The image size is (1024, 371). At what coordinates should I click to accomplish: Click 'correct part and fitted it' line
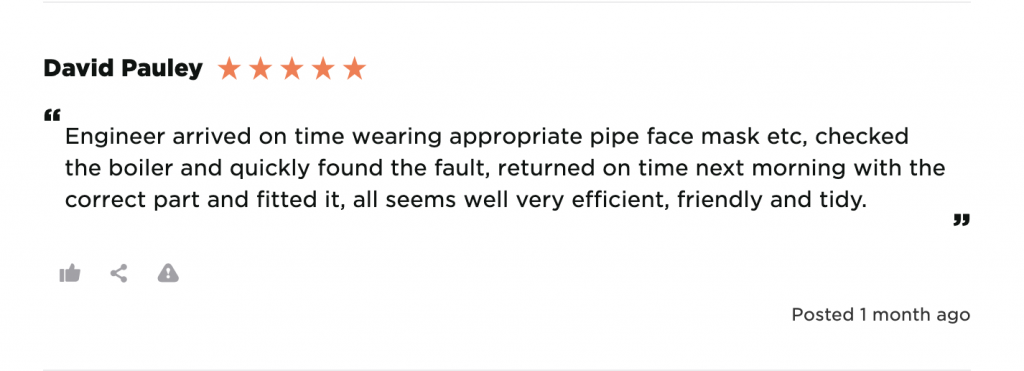click(x=205, y=201)
